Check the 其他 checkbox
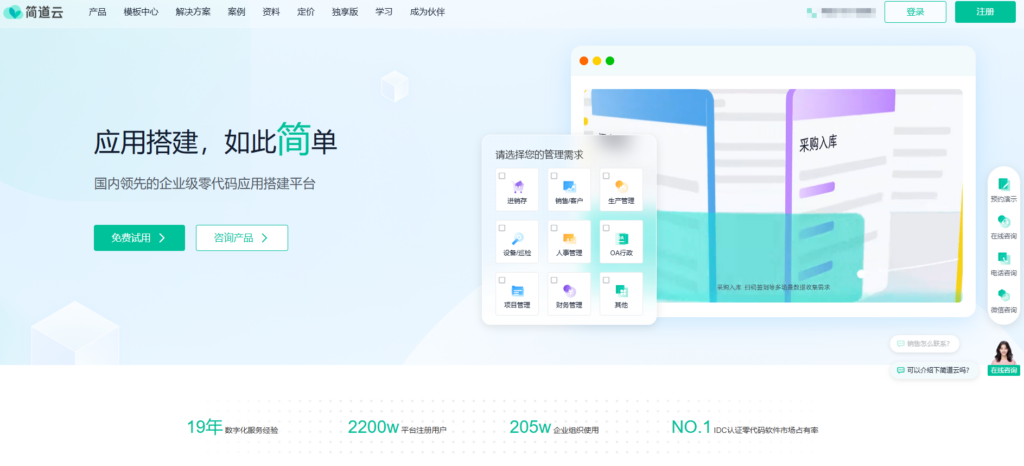 tap(606, 280)
